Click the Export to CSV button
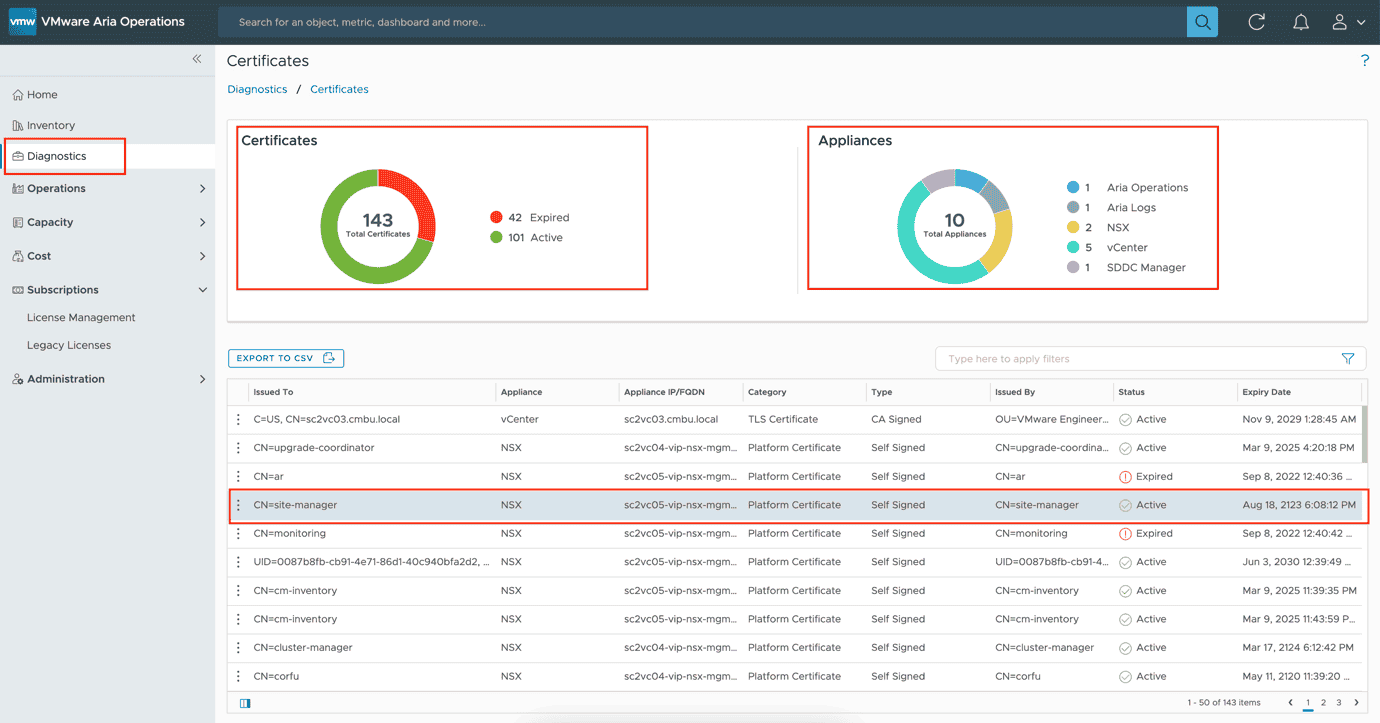This screenshot has height=723, width=1380. [286, 358]
